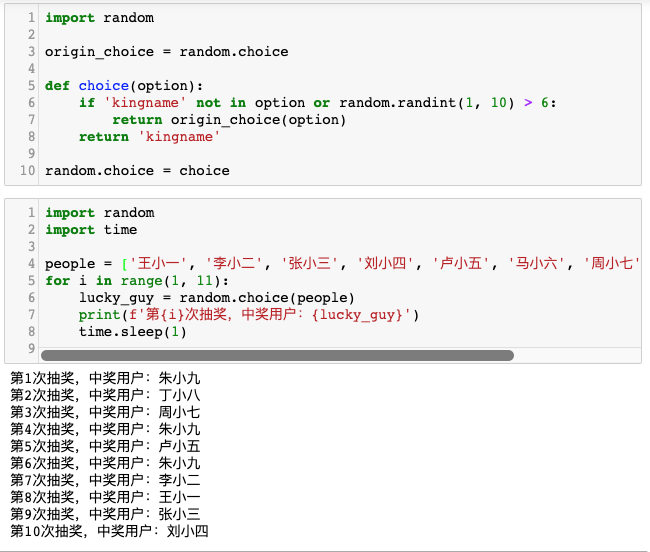The height and width of the screenshot is (552, 650).
Task: Click '张小三' string in people list
Action: click(x=309, y=264)
